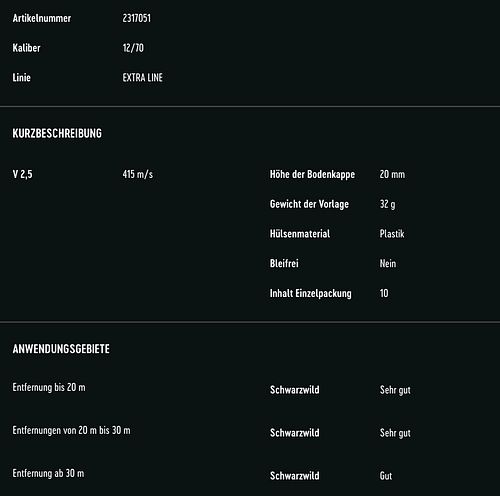Click the Höhe der Bodenkappe label
The height and width of the screenshot is (496, 500).
coord(312,174)
